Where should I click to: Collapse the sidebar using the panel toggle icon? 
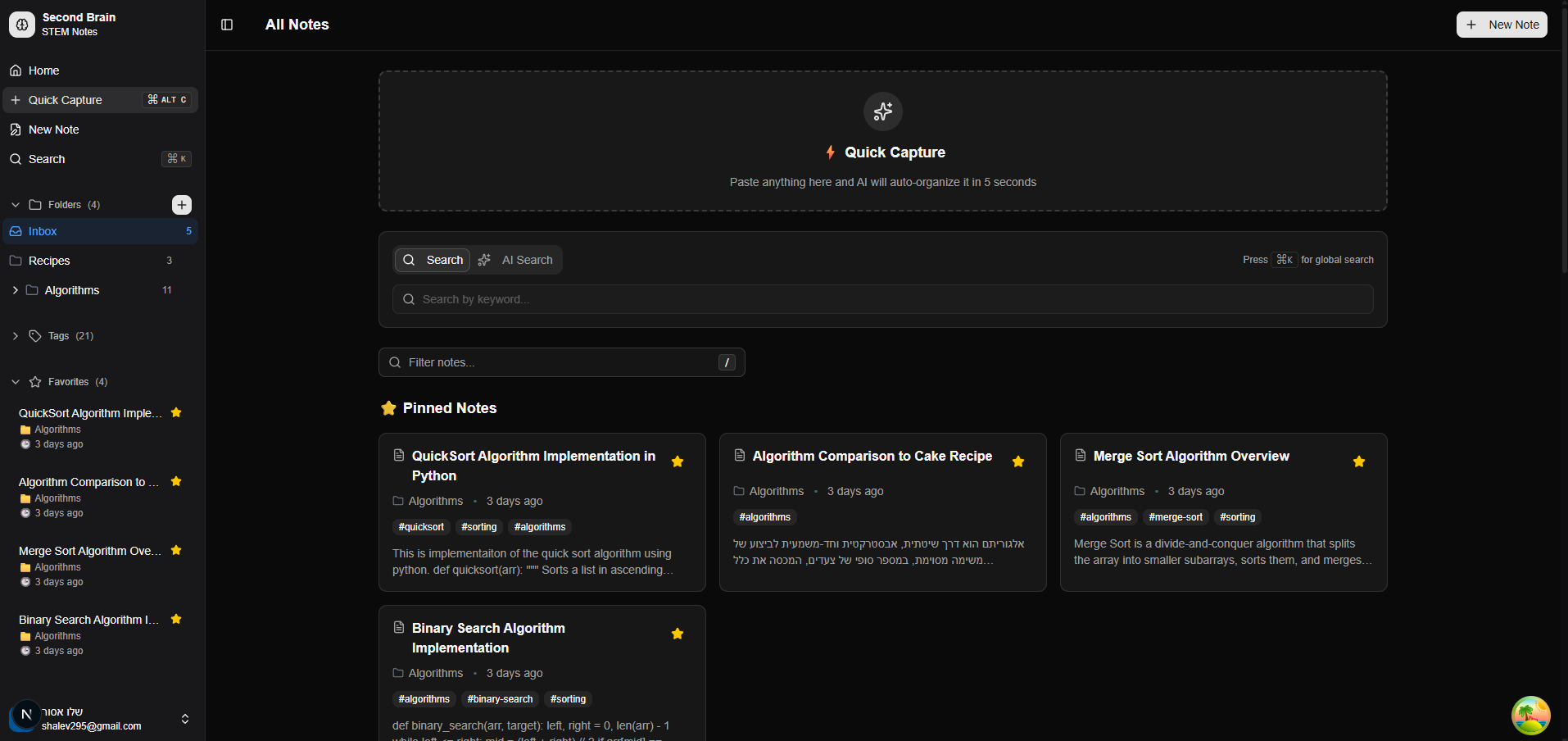click(226, 25)
